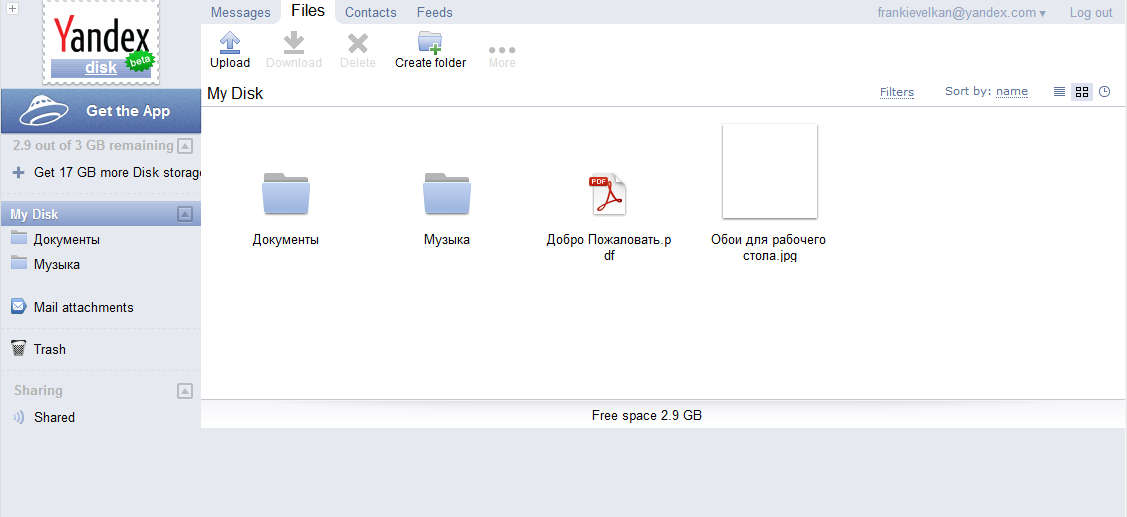Click the Музыка folder name label

pyautogui.click(x=447, y=239)
